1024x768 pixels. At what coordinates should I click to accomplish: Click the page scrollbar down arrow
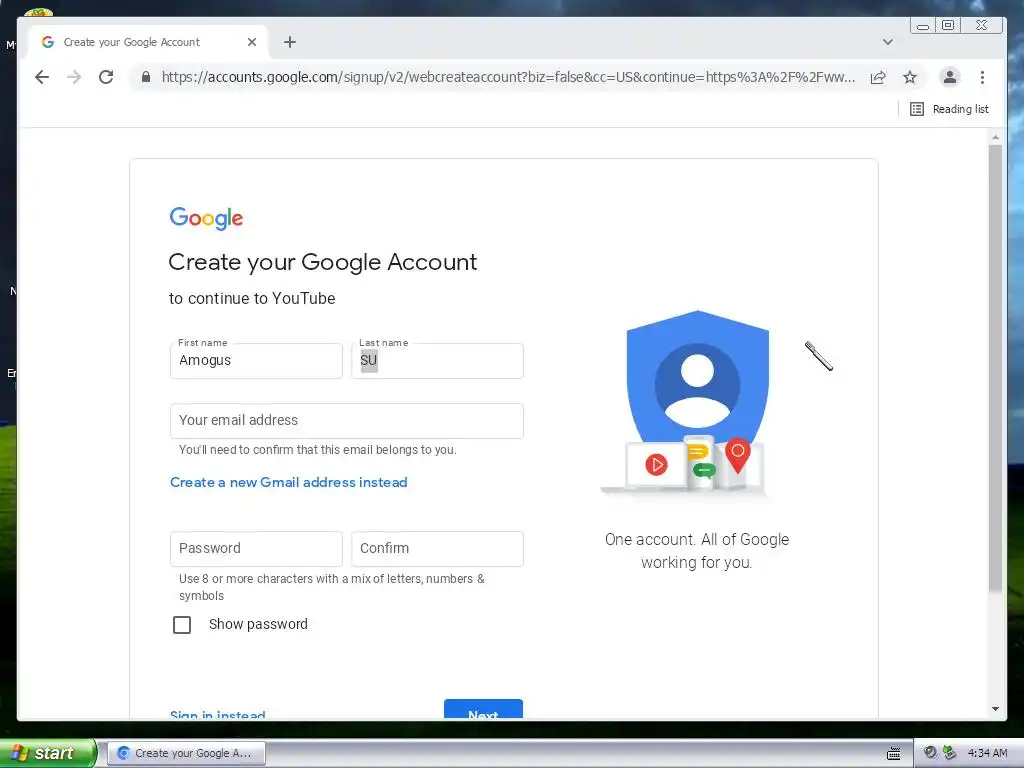coord(995,709)
